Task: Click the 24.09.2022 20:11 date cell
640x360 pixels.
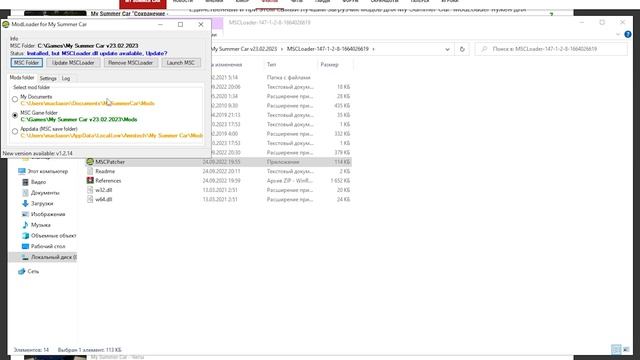Action: pos(221,171)
